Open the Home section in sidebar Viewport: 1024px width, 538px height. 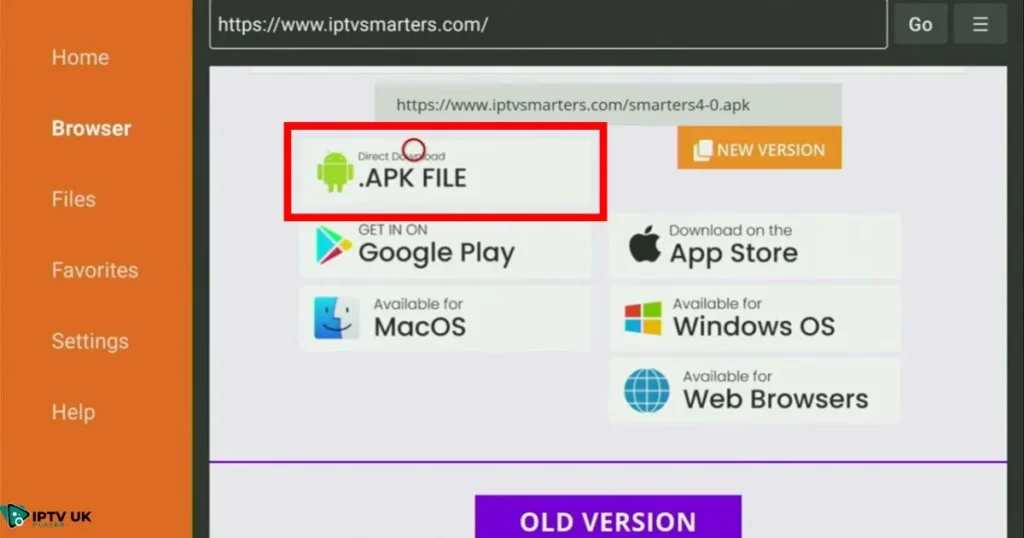click(80, 57)
